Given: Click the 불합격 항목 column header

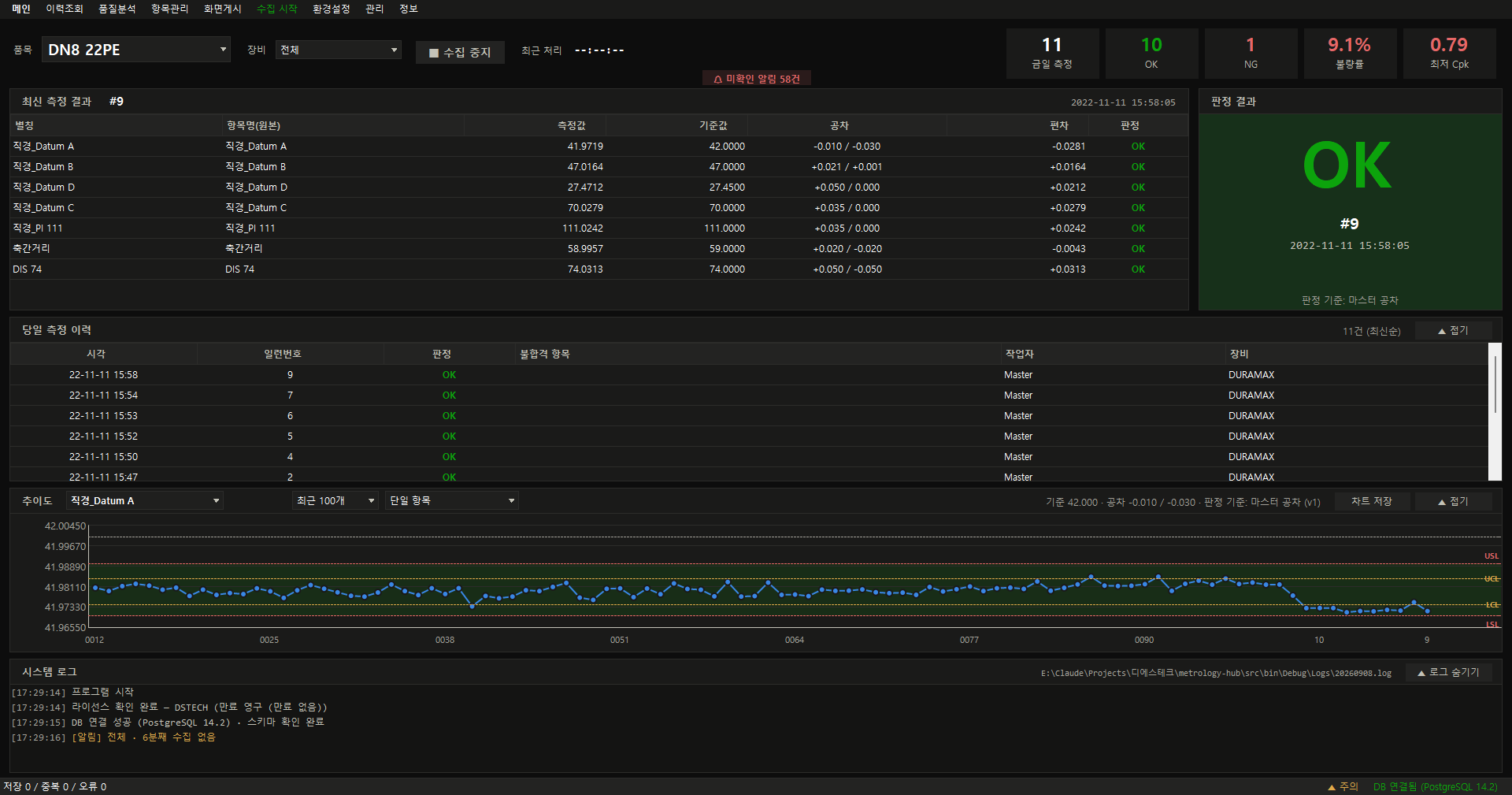Looking at the screenshot, I should click(758, 355).
